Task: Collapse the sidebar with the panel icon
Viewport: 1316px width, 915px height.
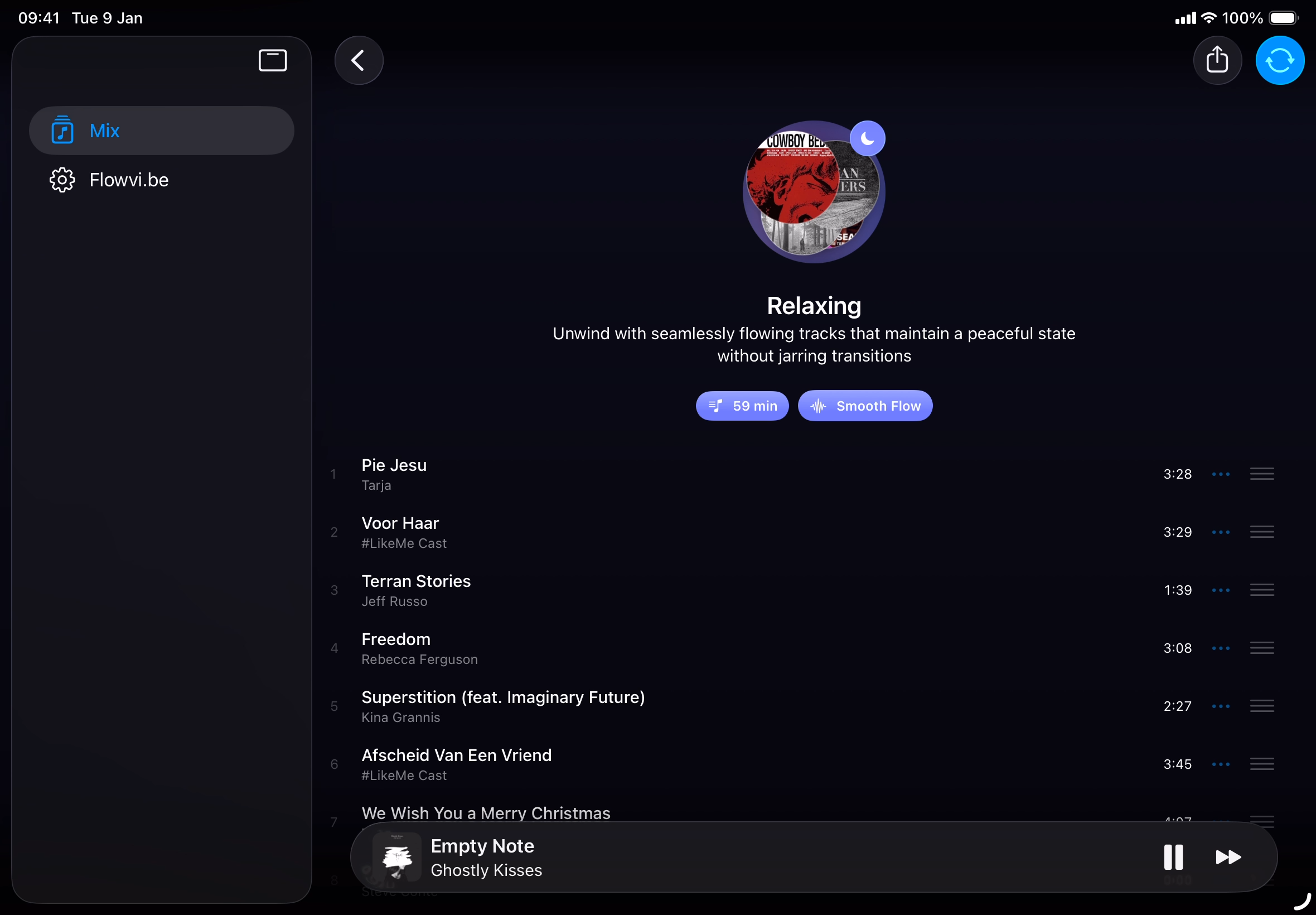Action: coord(272,60)
